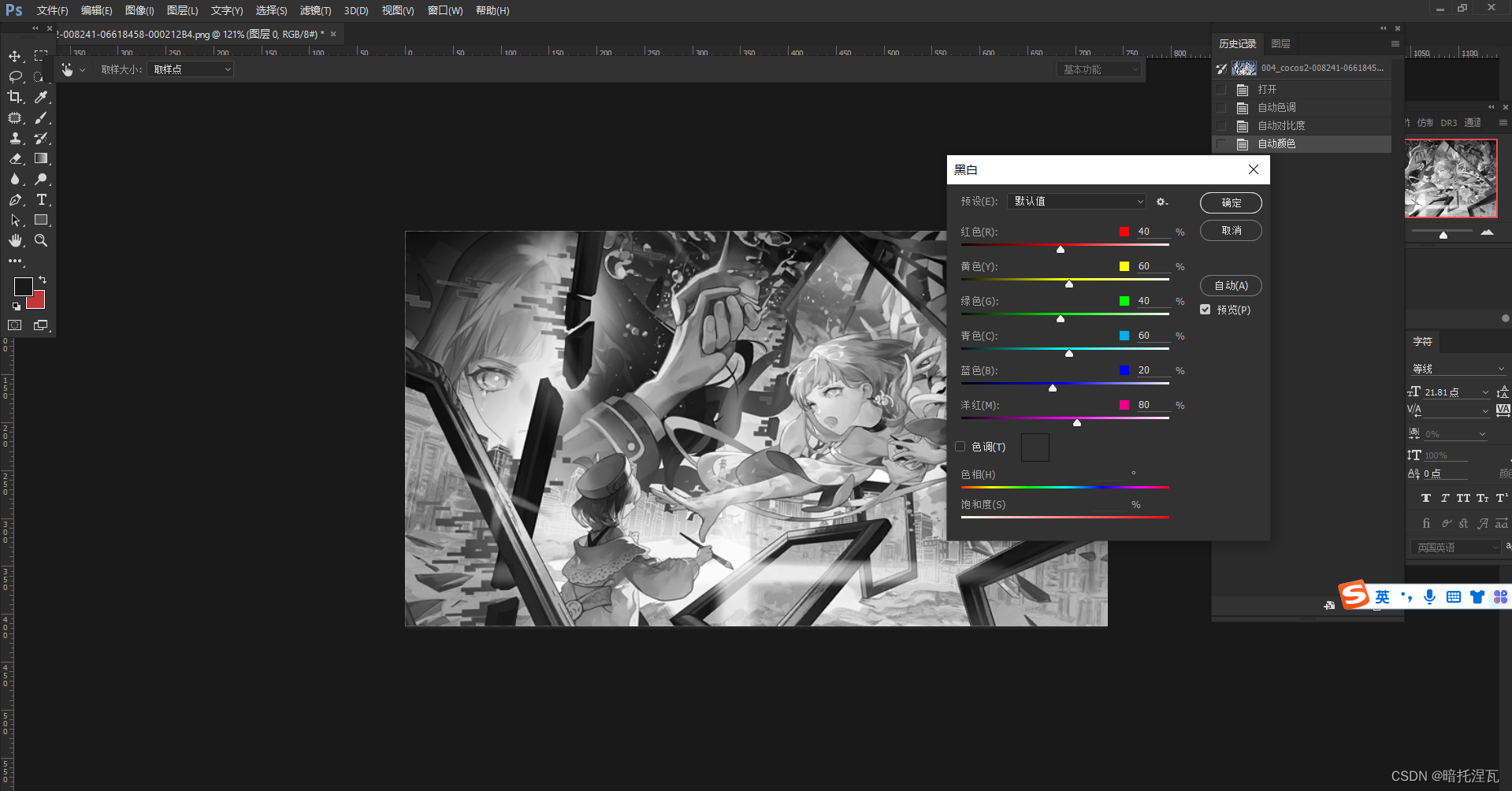This screenshot has height=791, width=1512.
Task: Expand the tool preset picker arrow
Action: point(82,70)
